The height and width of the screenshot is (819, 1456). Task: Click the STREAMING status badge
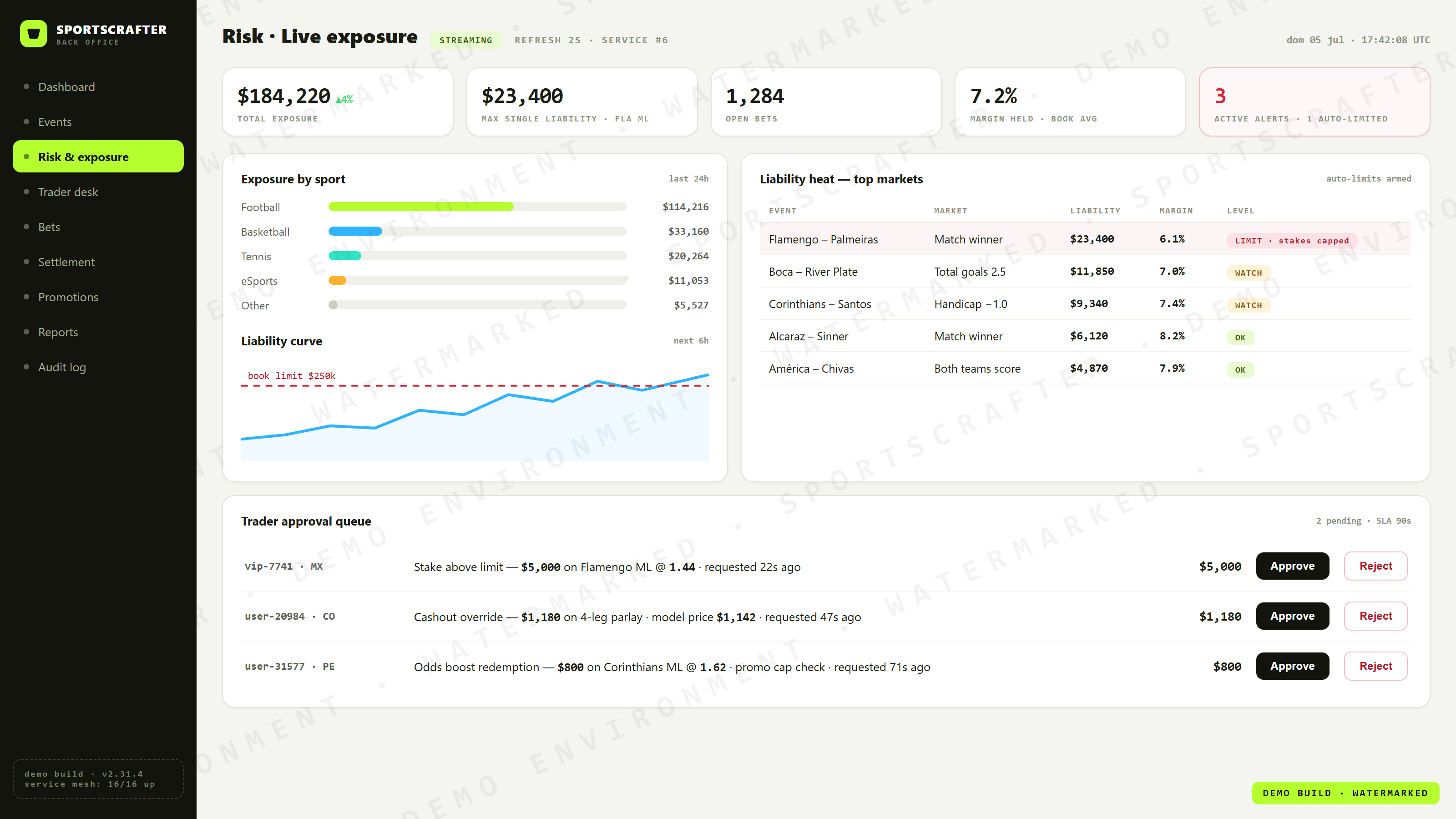466,40
